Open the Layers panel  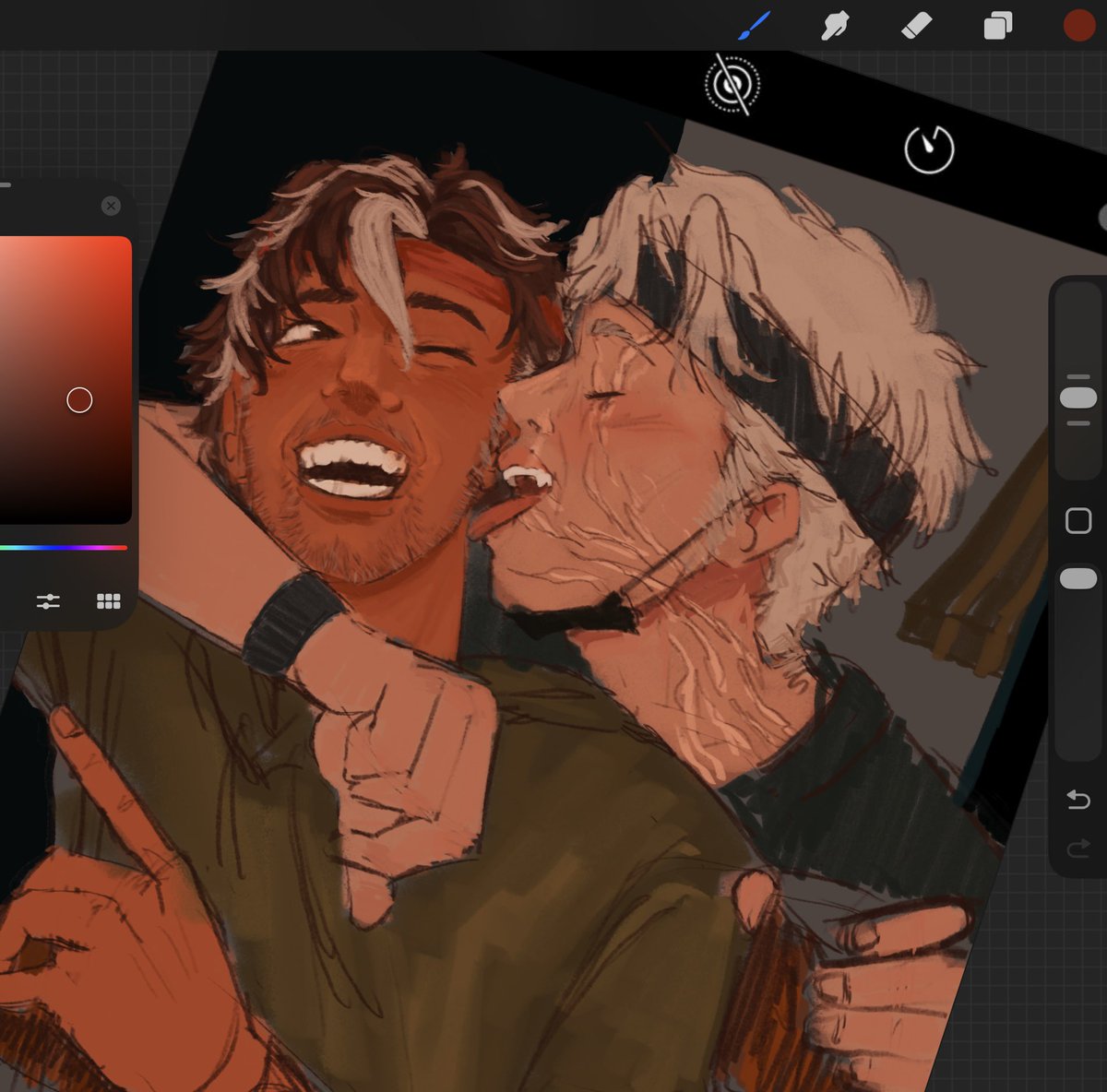[997, 26]
